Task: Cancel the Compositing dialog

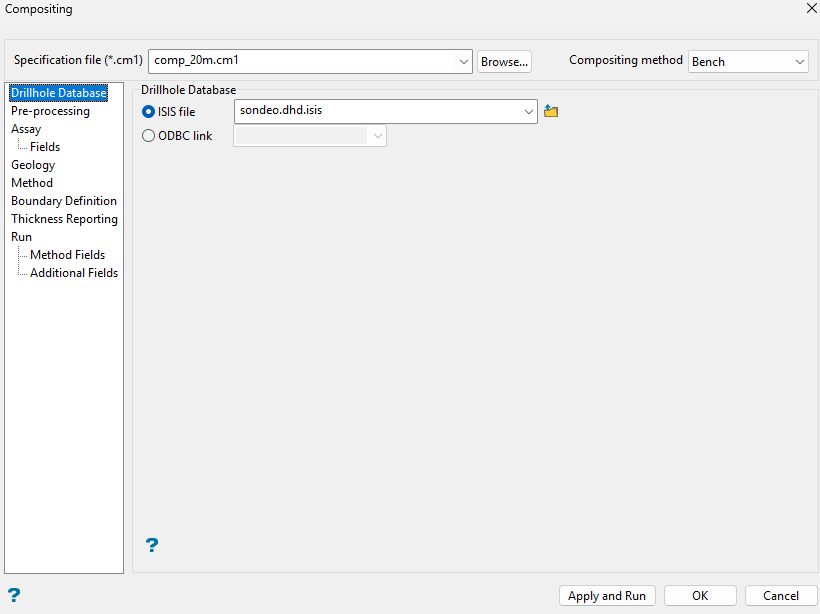Action: tap(781, 596)
